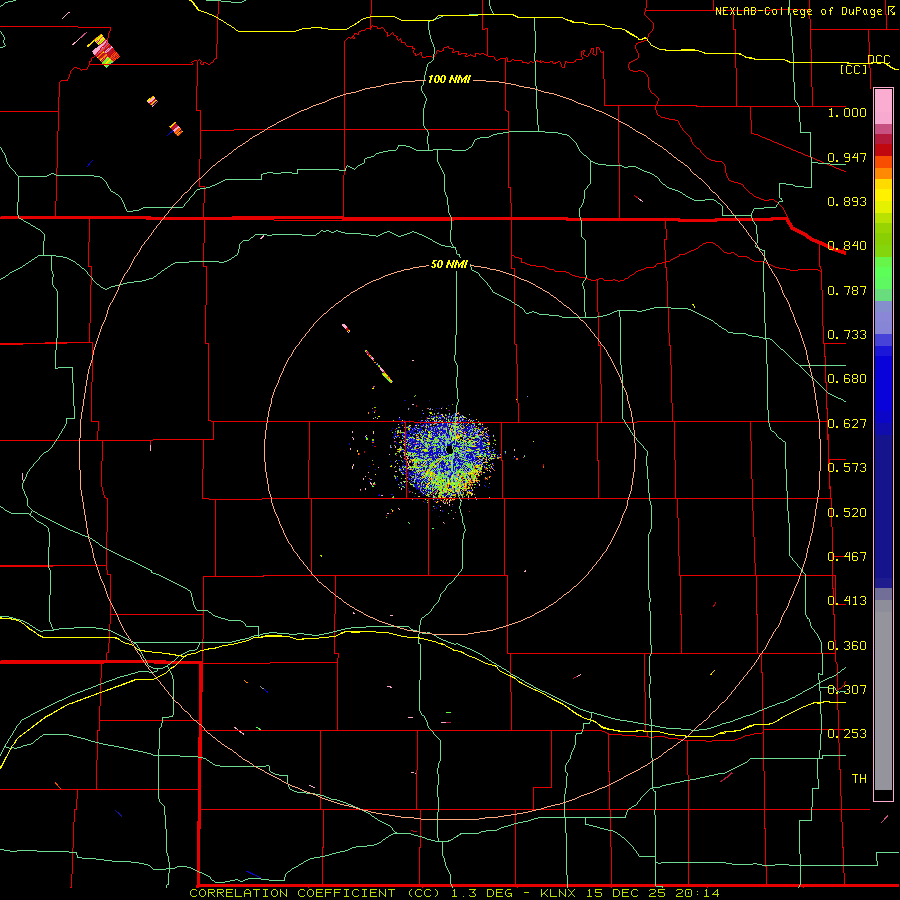Click the 0.787 legend value
900x900 pixels.
tap(847, 290)
